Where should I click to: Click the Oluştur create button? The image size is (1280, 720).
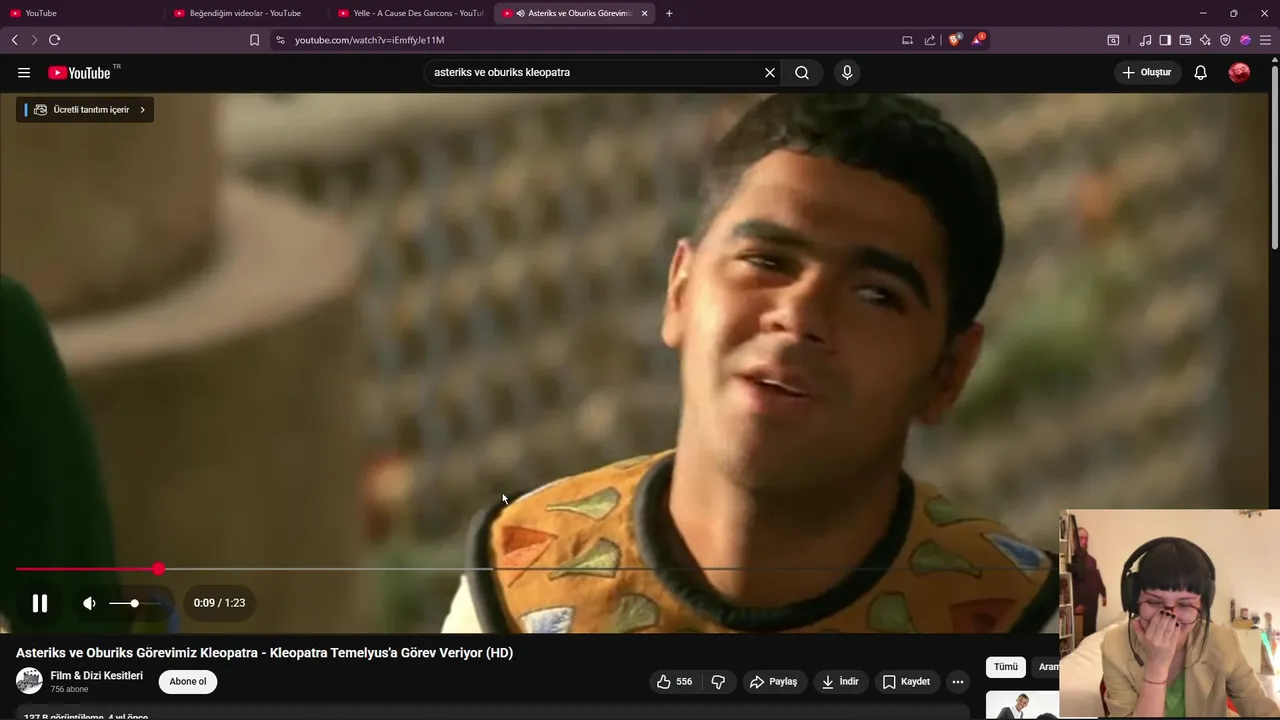[1147, 73]
